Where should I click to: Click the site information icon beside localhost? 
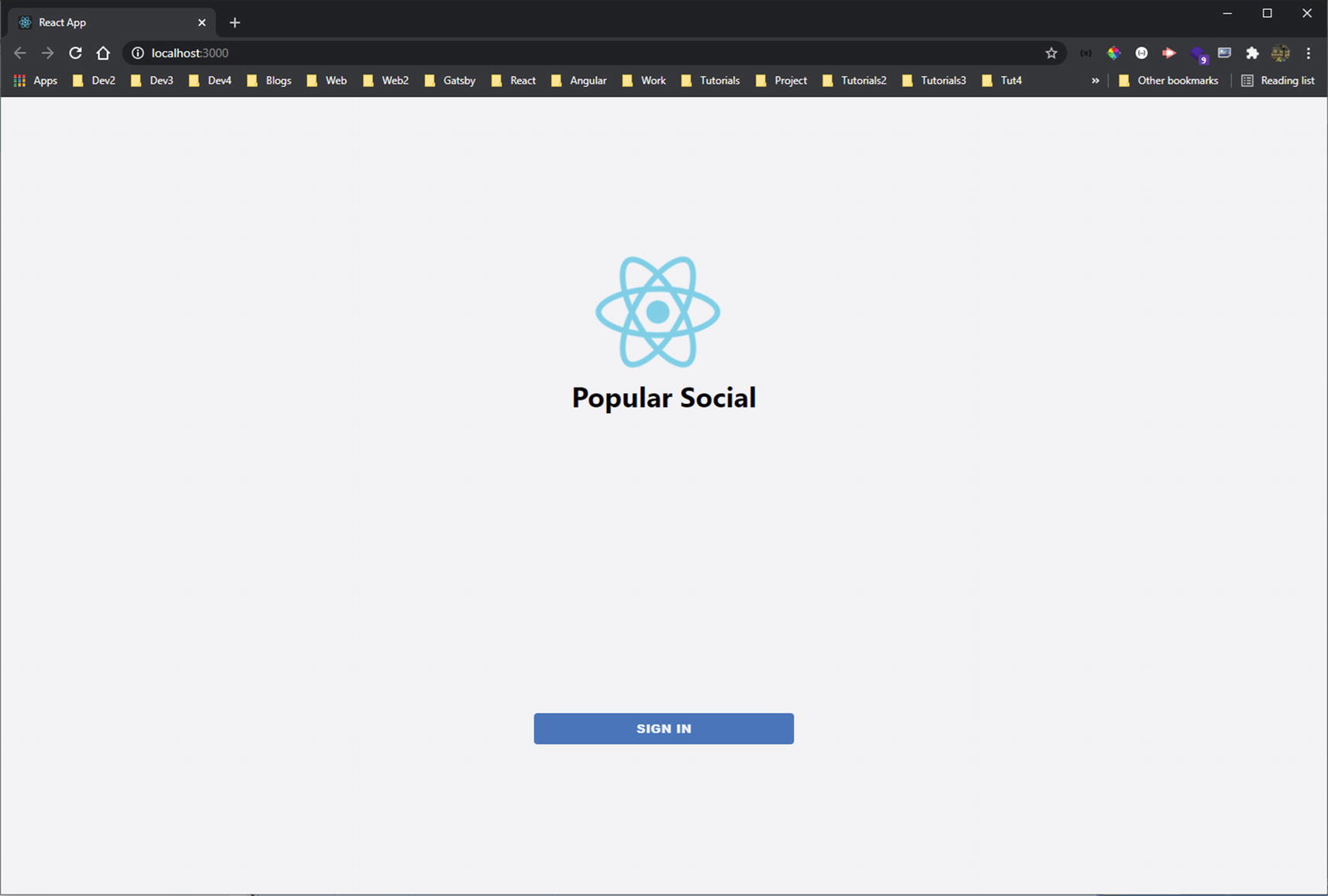138,53
